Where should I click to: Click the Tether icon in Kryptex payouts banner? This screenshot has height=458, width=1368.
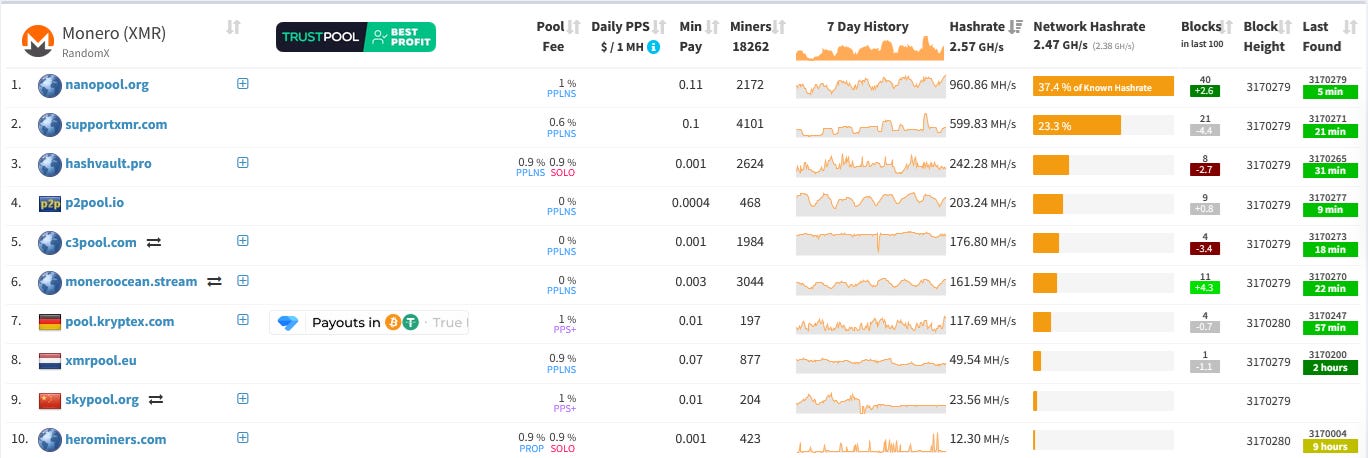click(409, 322)
